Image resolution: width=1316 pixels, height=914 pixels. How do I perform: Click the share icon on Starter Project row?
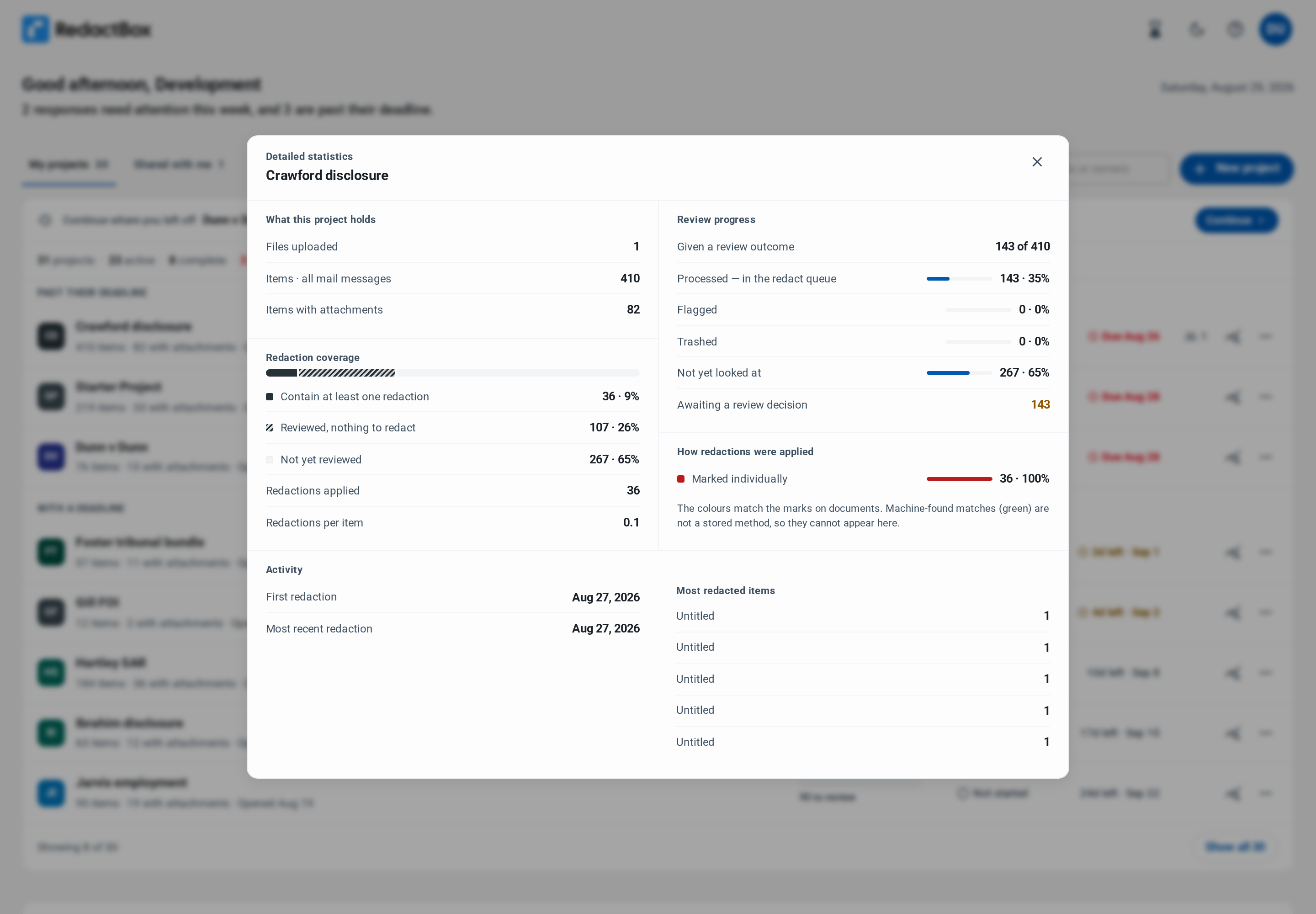pos(1233,397)
